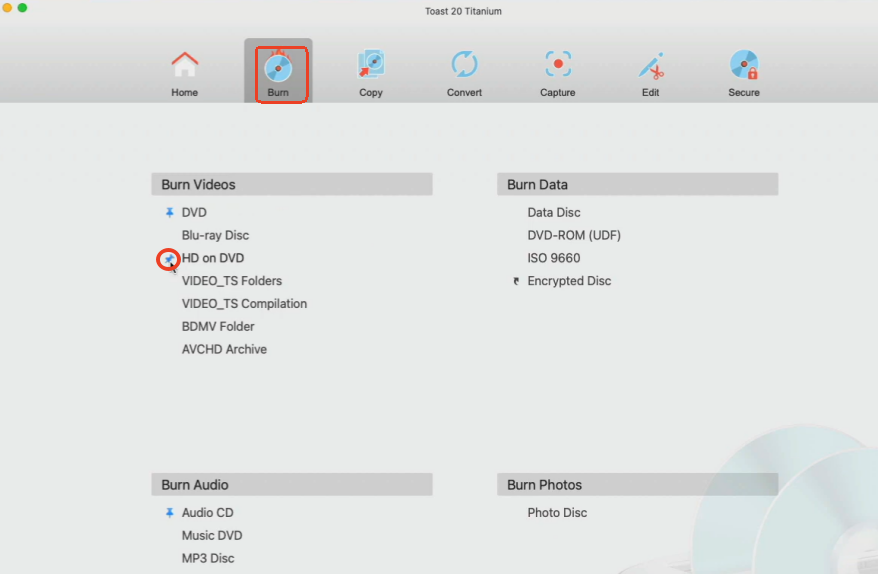Unpin the Audio CD project
The height and width of the screenshot is (574, 878).
tap(169, 513)
